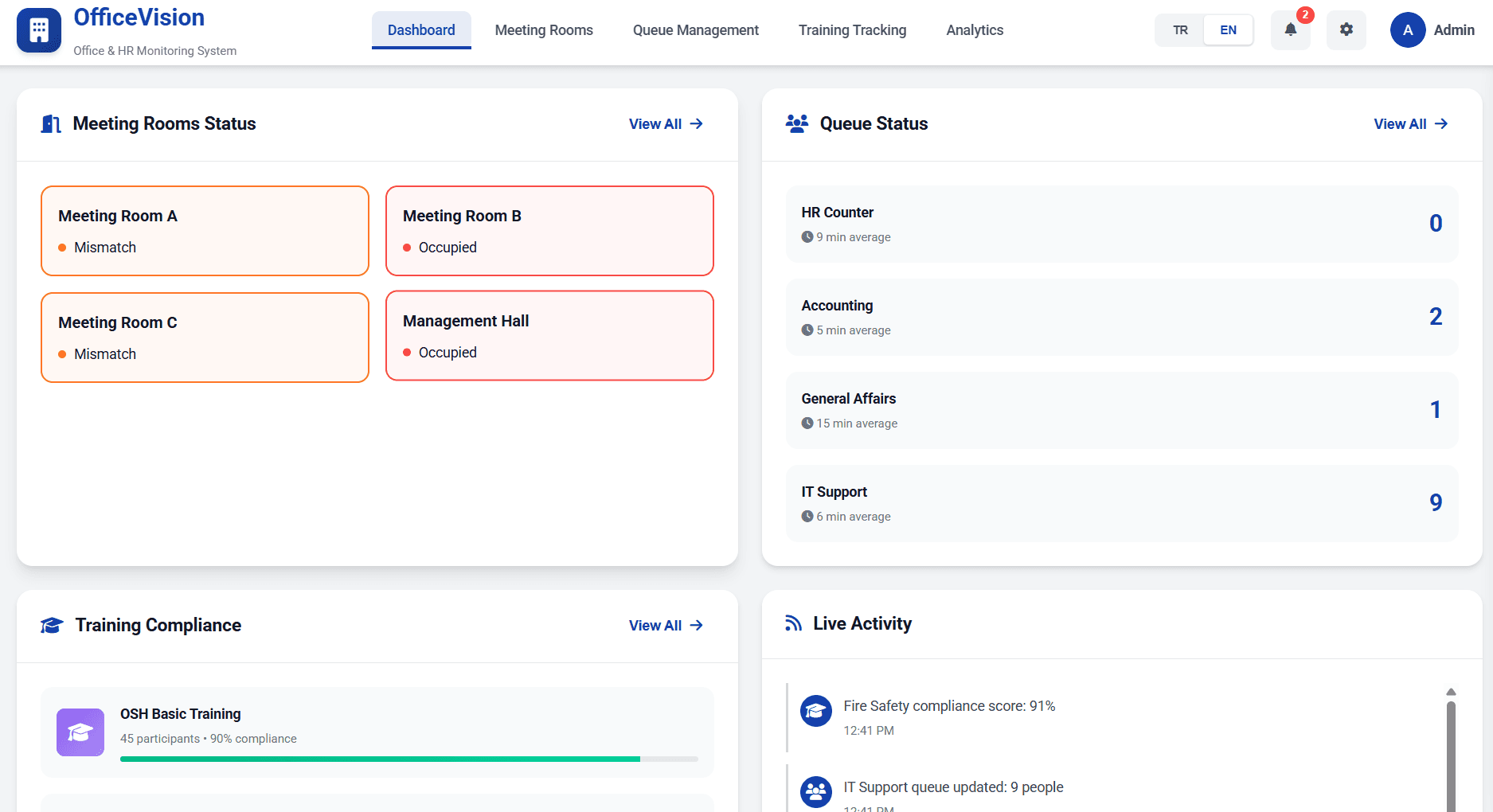This screenshot has width=1493, height=812.
Task: Click the Admin avatar circle
Action: tap(1407, 30)
